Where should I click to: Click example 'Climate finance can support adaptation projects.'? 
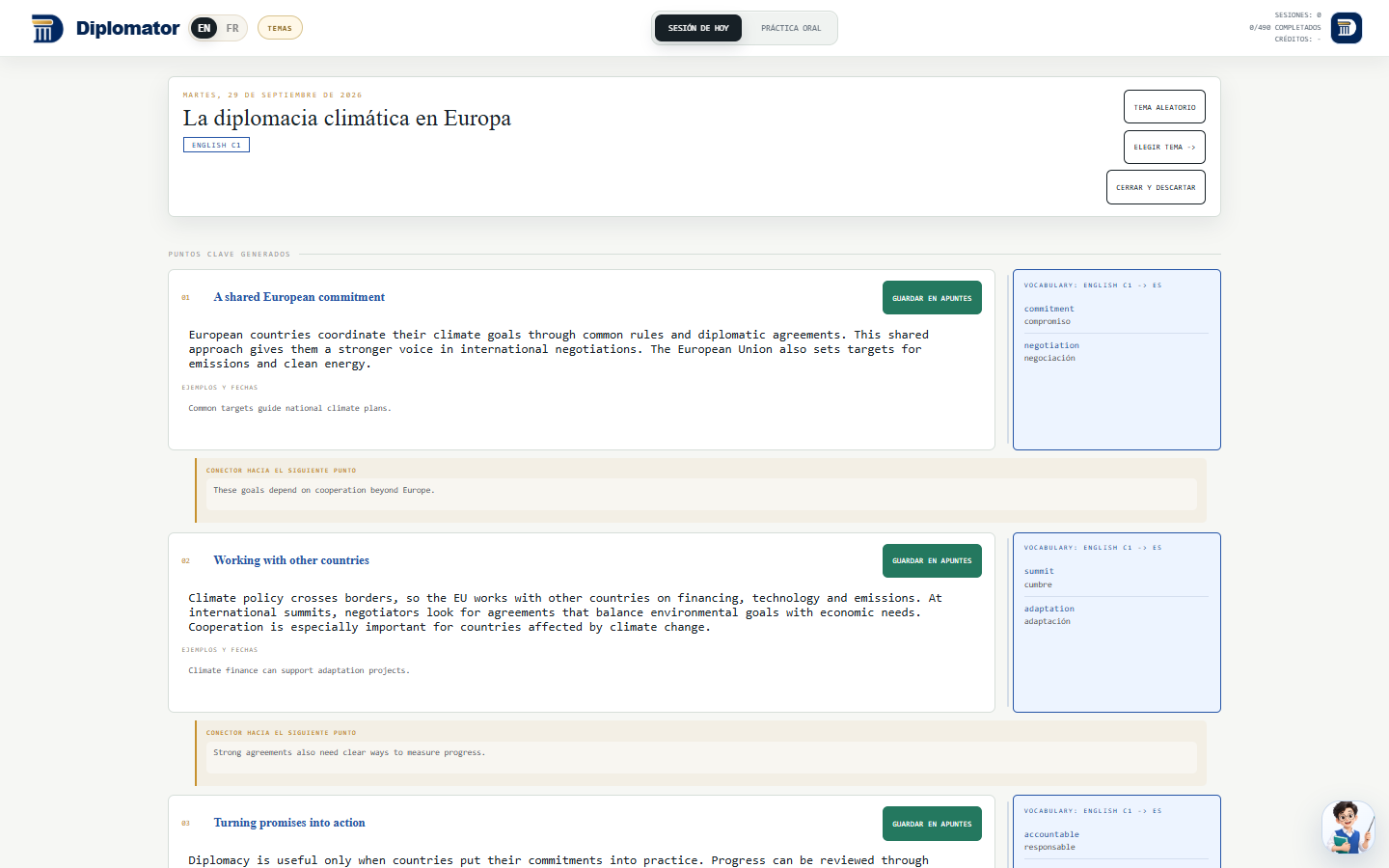[x=299, y=670]
